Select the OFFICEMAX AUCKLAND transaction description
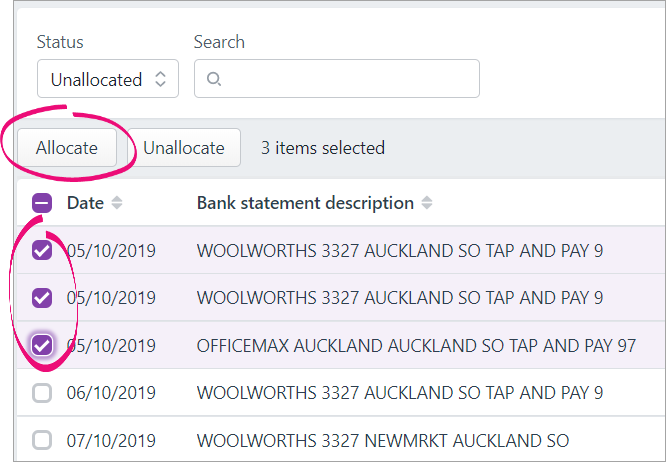 click(x=416, y=346)
